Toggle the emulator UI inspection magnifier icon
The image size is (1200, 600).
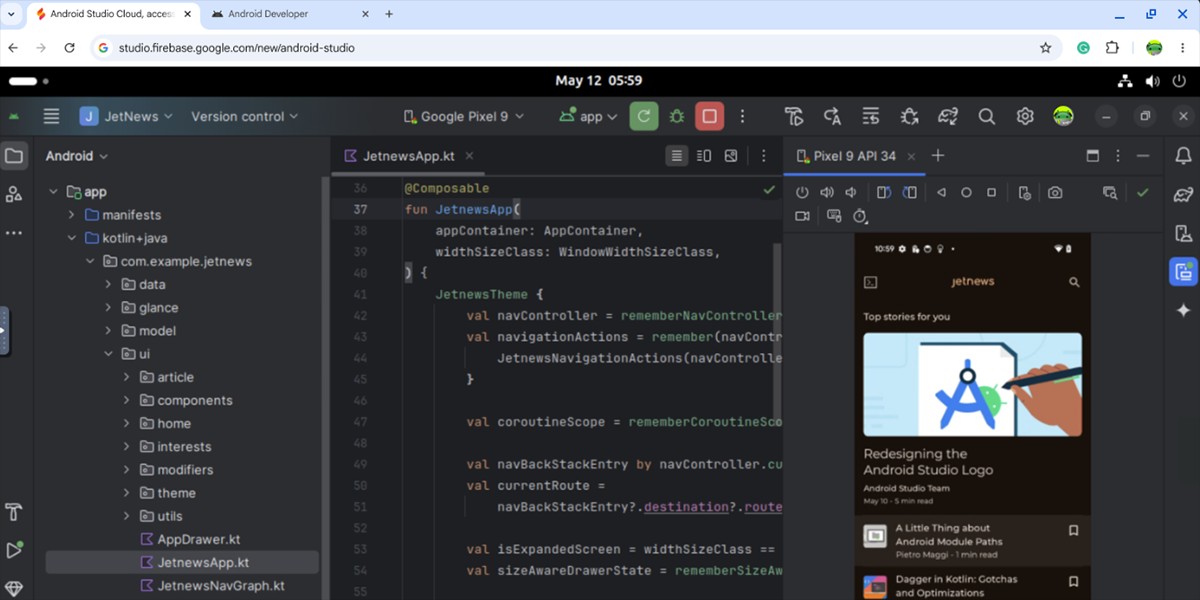[1110, 192]
